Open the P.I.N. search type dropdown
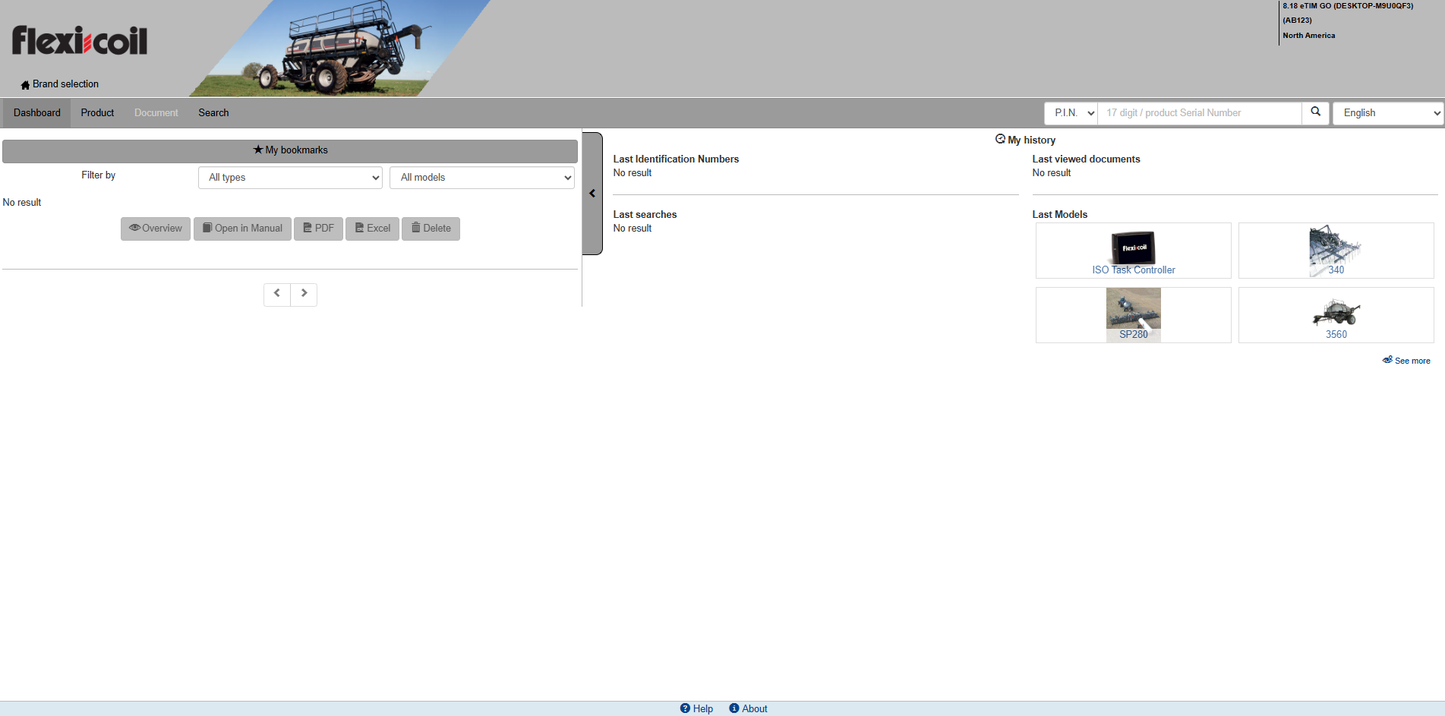Screen dimensions: 1445x716 point(1071,113)
